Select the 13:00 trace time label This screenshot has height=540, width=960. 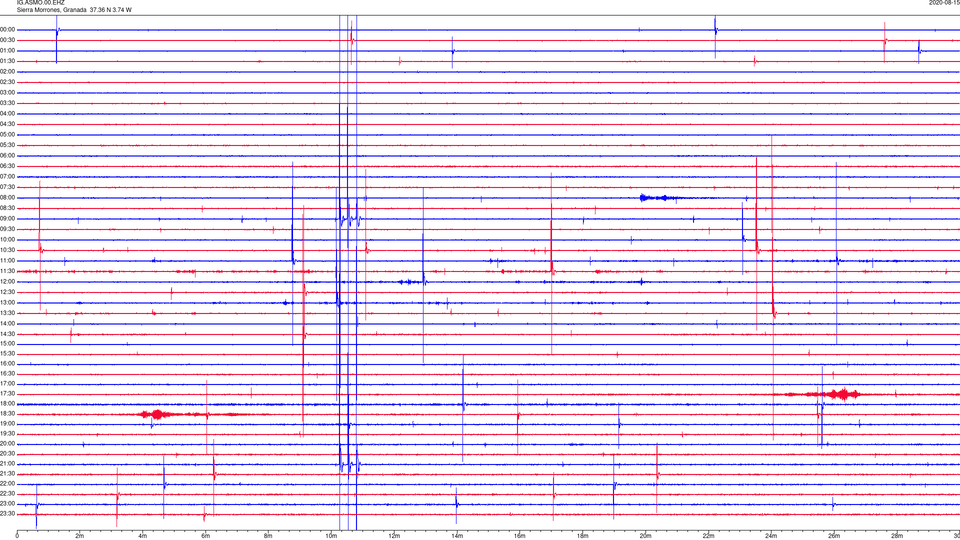point(8,302)
